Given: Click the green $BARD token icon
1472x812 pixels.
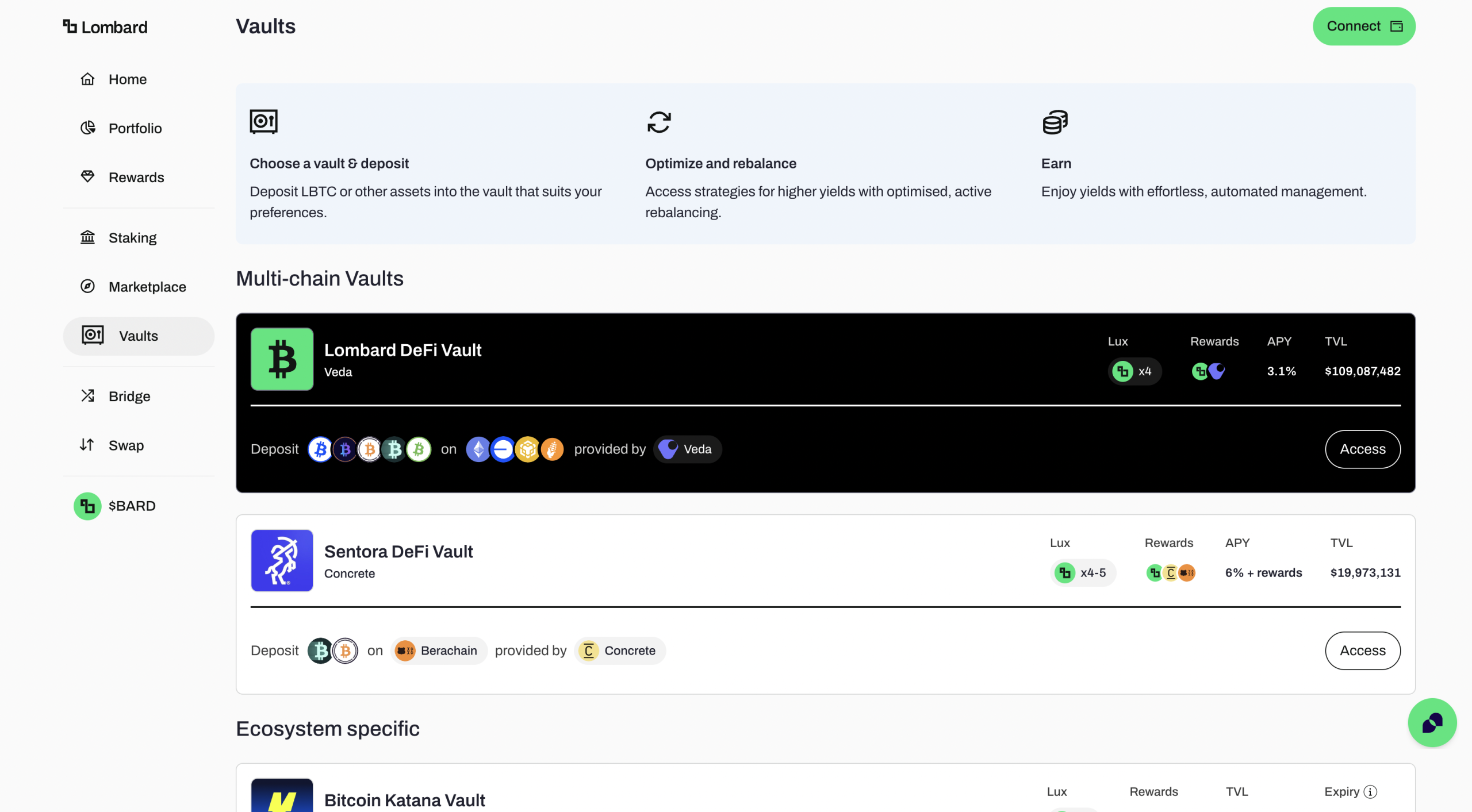Looking at the screenshot, I should point(87,506).
